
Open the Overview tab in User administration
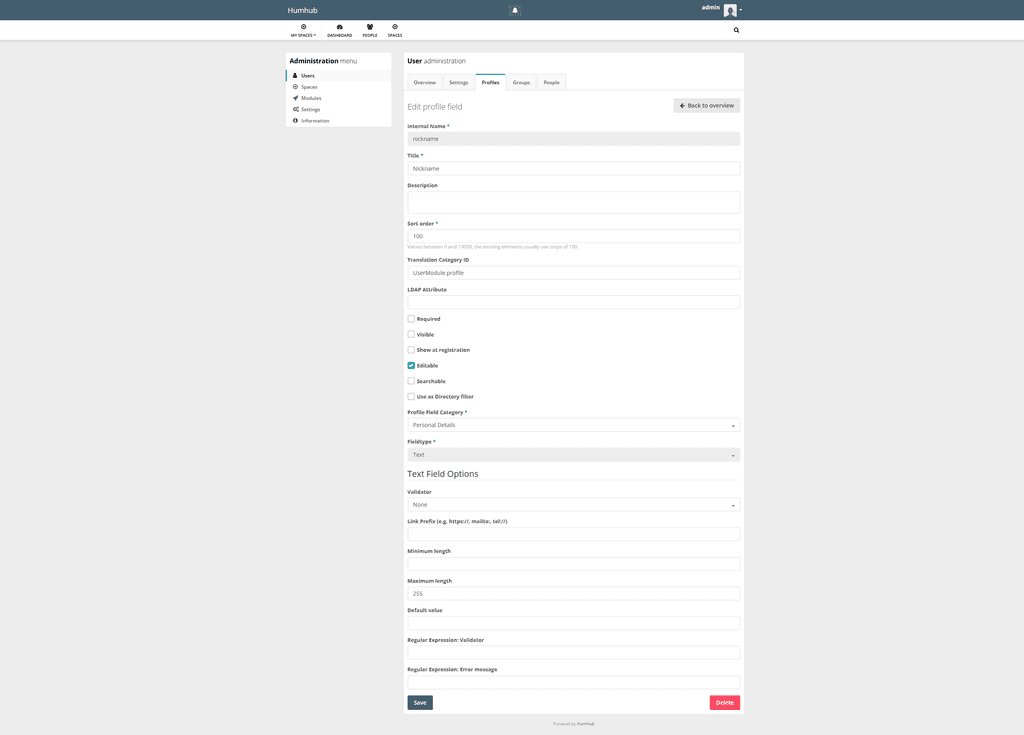(424, 82)
